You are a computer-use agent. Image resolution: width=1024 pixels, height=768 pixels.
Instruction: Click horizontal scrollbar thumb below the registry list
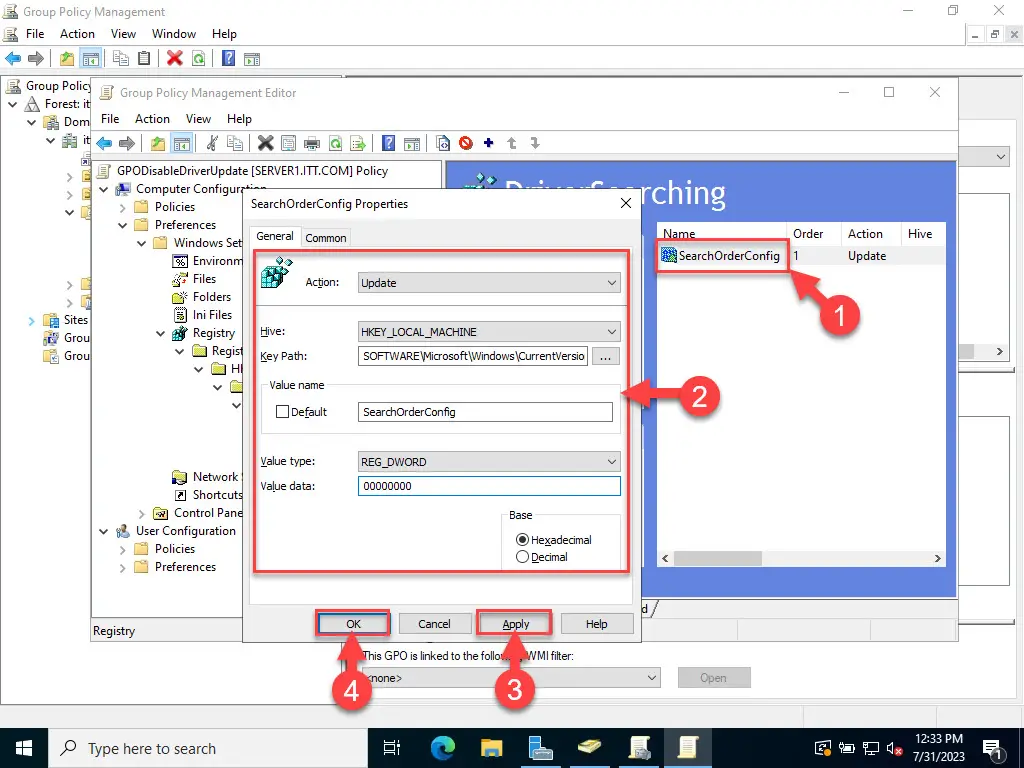click(x=717, y=558)
